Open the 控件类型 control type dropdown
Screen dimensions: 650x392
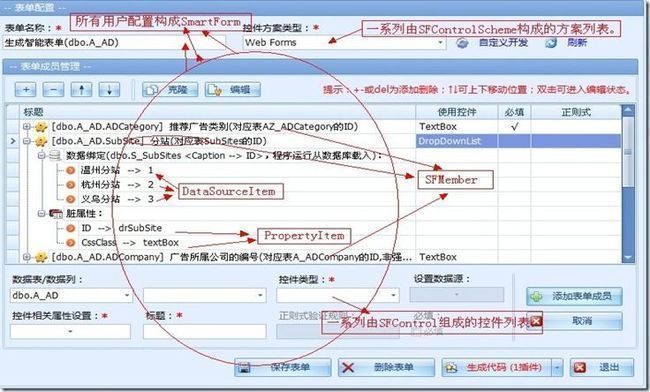(337, 295)
